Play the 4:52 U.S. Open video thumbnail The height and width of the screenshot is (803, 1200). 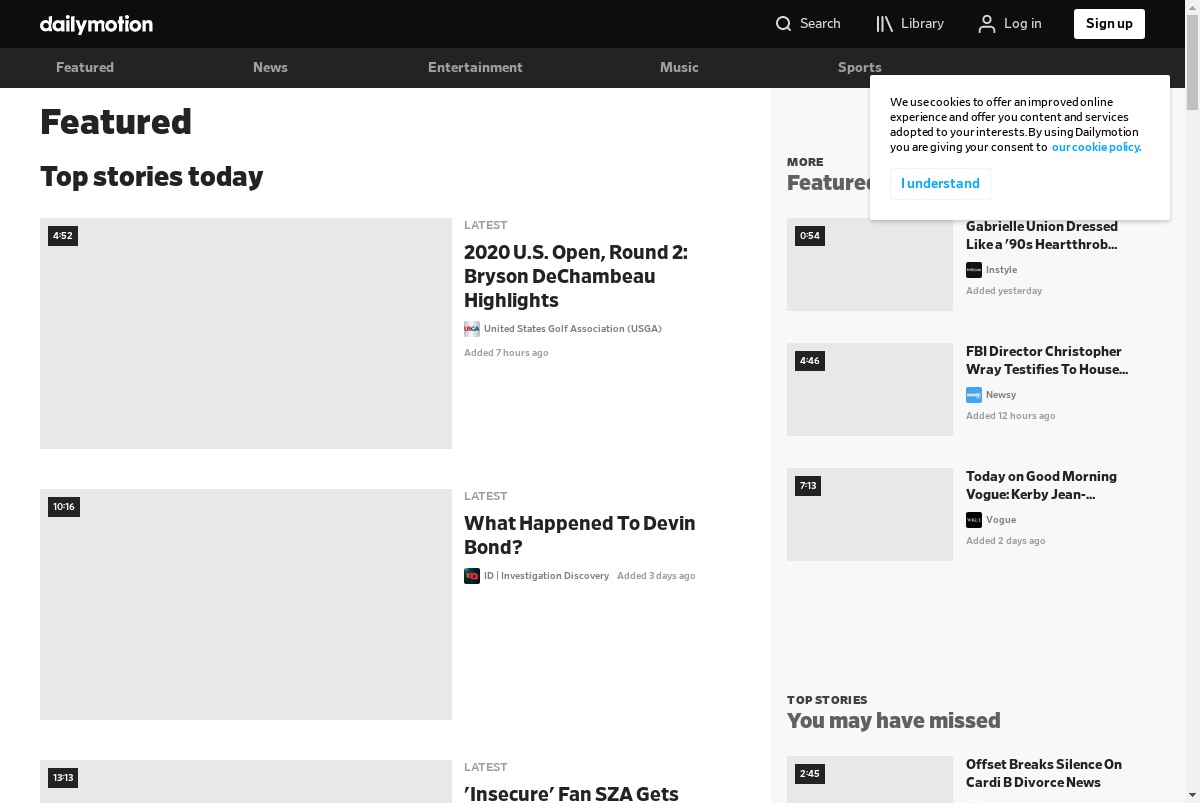pos(246,333)
